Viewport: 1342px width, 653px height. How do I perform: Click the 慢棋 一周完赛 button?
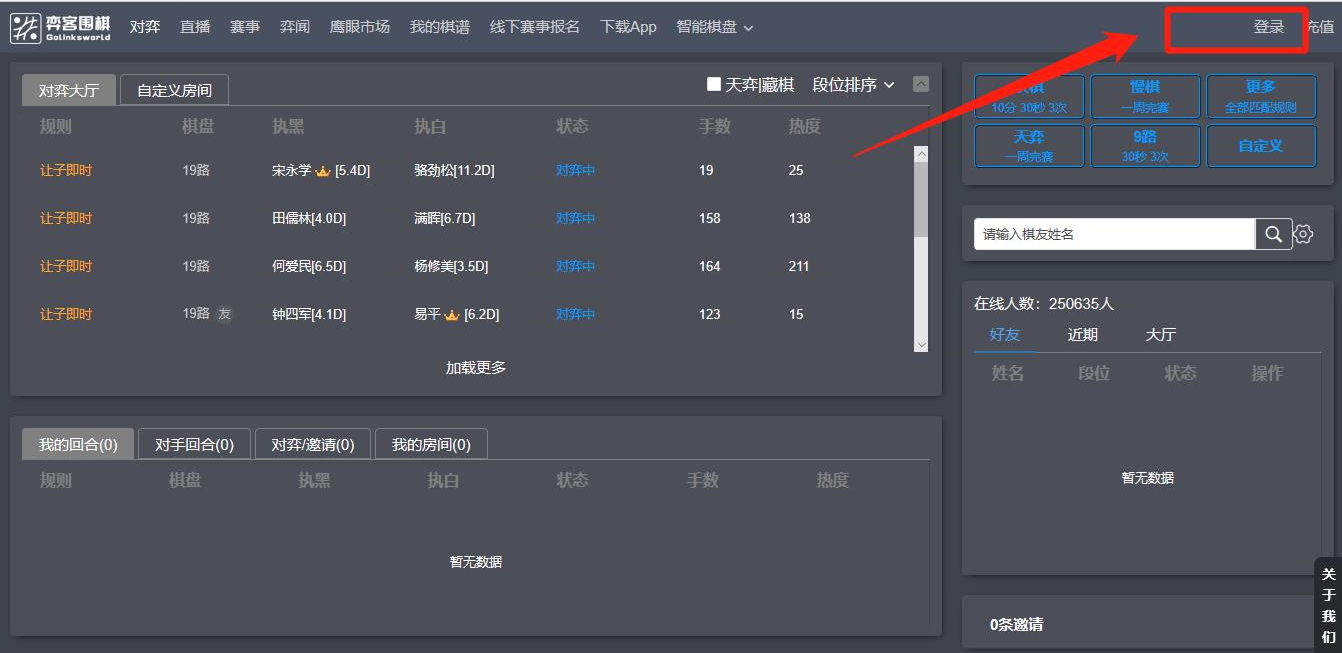pyautogui.click(x=1145, y=96)
